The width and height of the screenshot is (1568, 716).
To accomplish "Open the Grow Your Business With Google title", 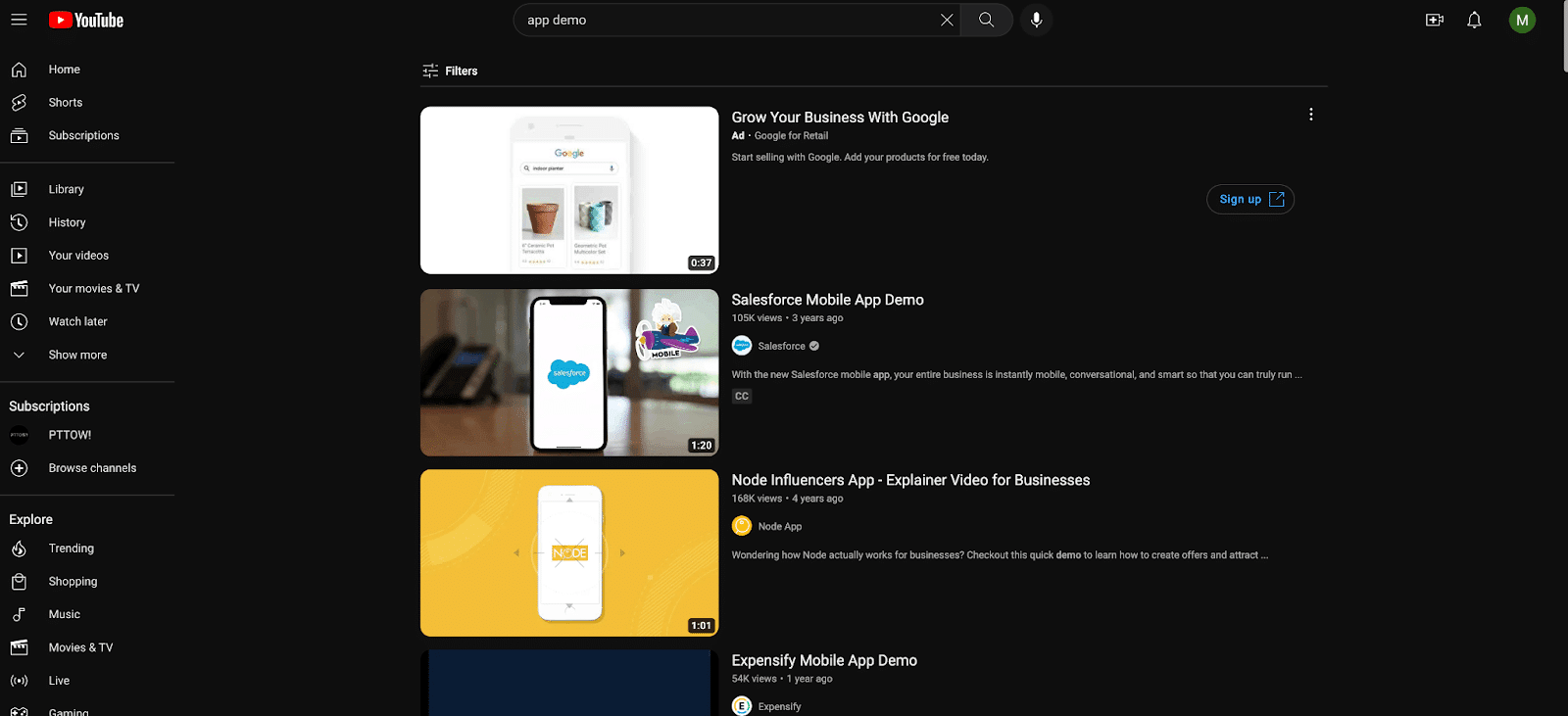I will (840, 118).
